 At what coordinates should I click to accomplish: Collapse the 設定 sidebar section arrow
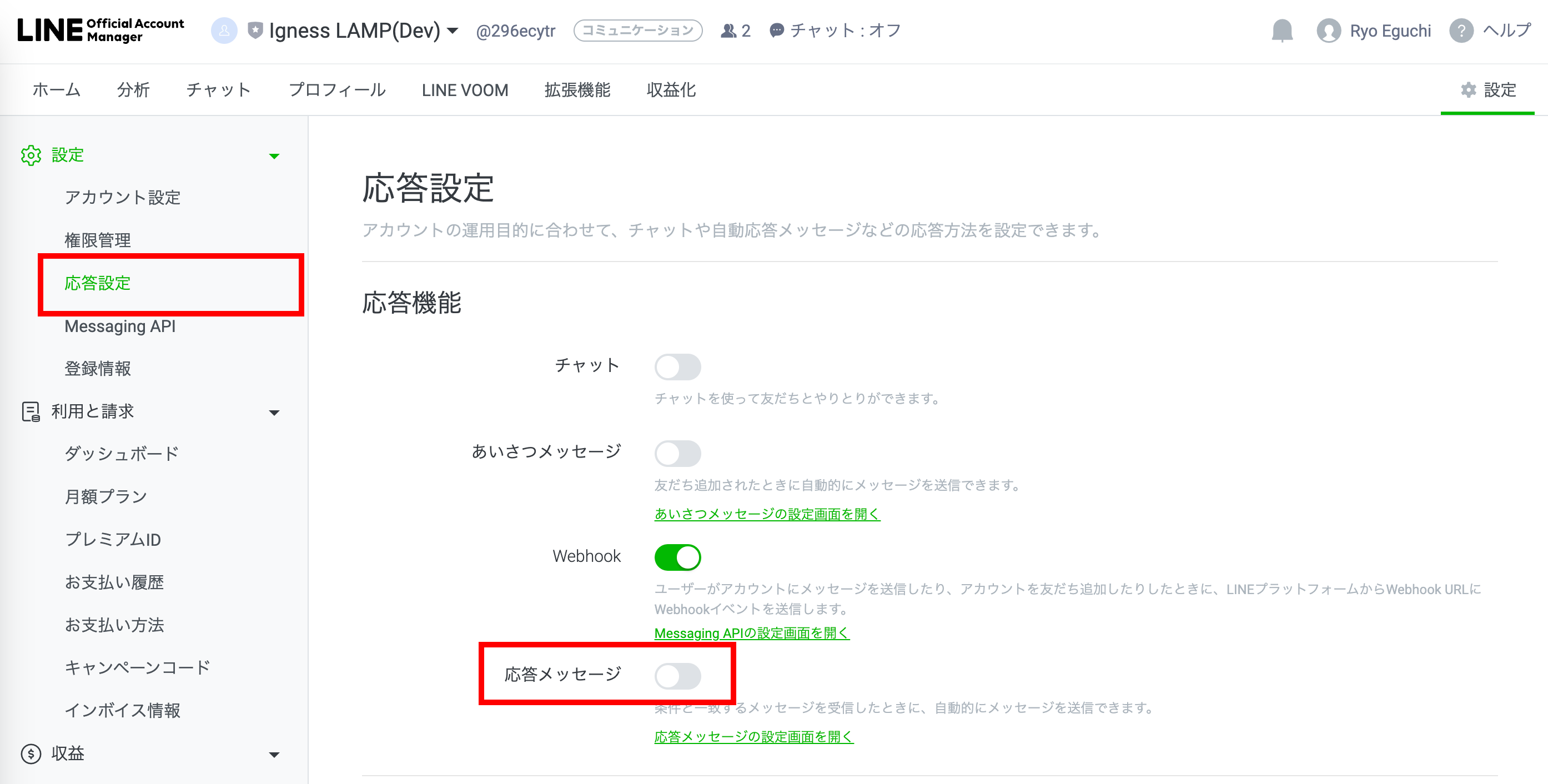tap(274, 156)
